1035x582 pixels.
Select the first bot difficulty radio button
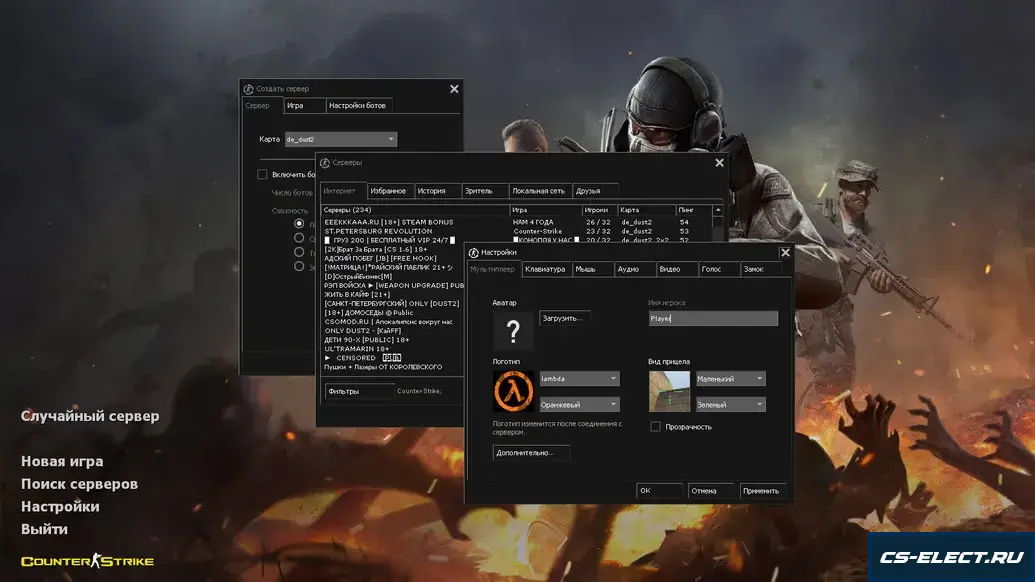[x=299, y=225]
